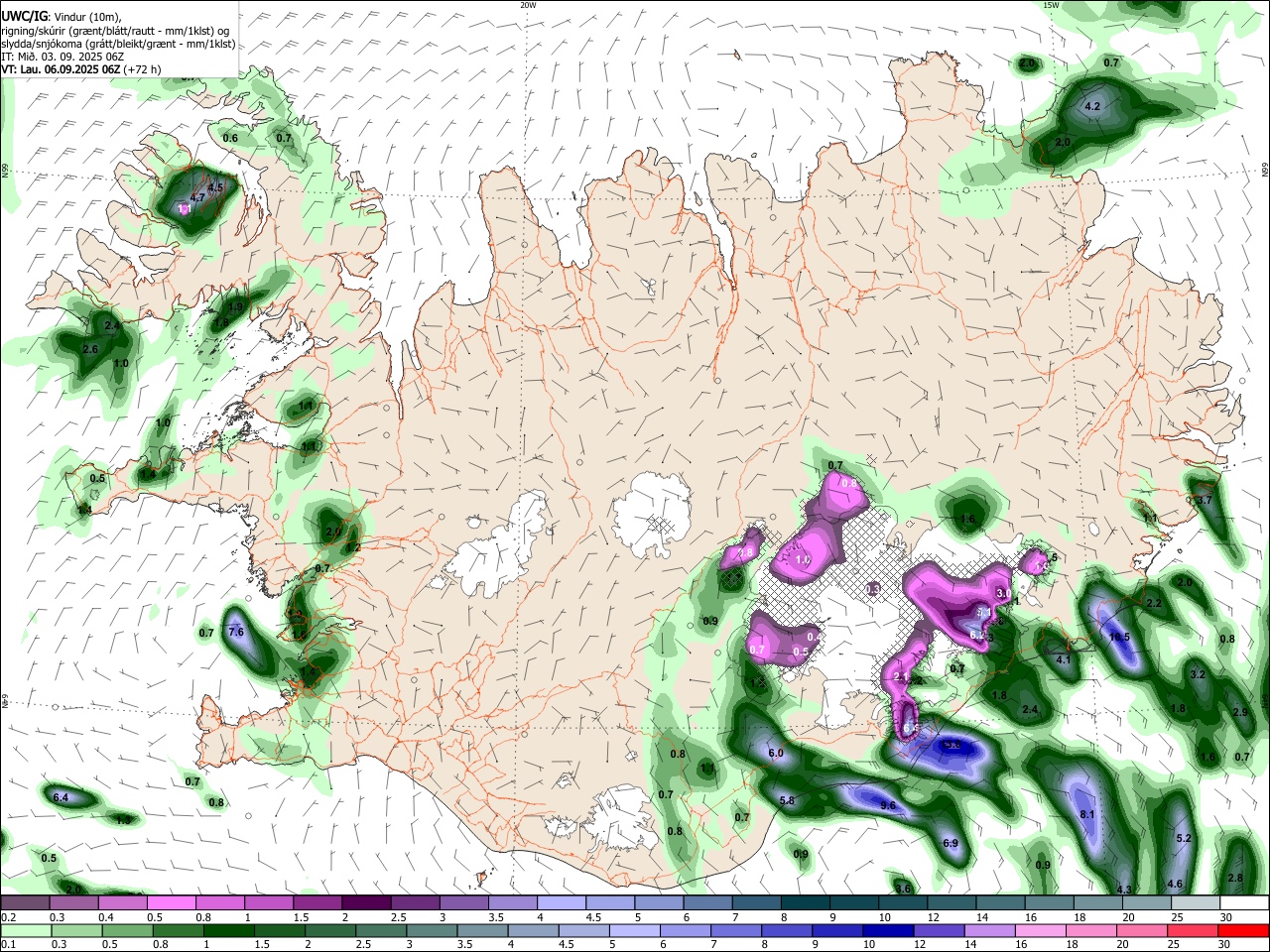1270x952 pixels.
Task: Click the 4.7 precipitation value in Westfjords
Action: [197, 197]
